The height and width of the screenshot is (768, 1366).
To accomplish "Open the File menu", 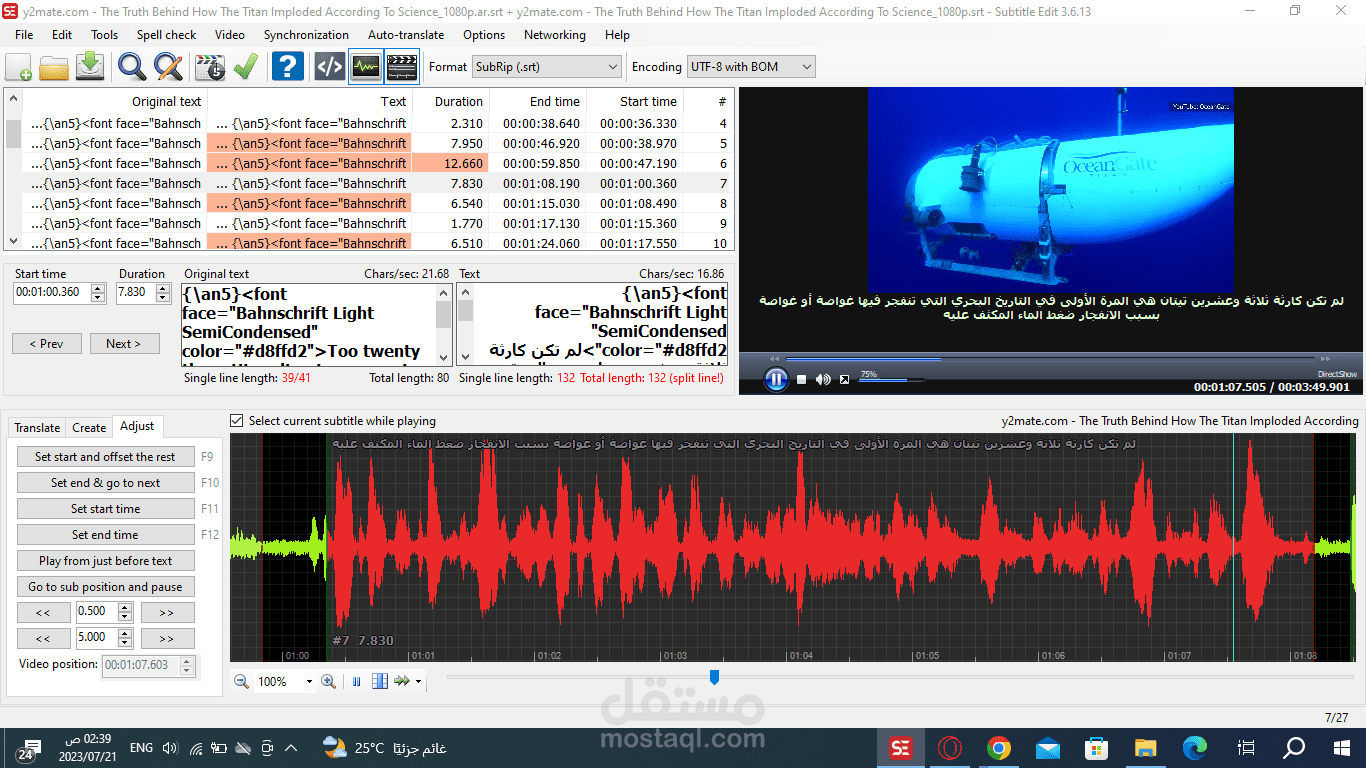I will point(24,34).
